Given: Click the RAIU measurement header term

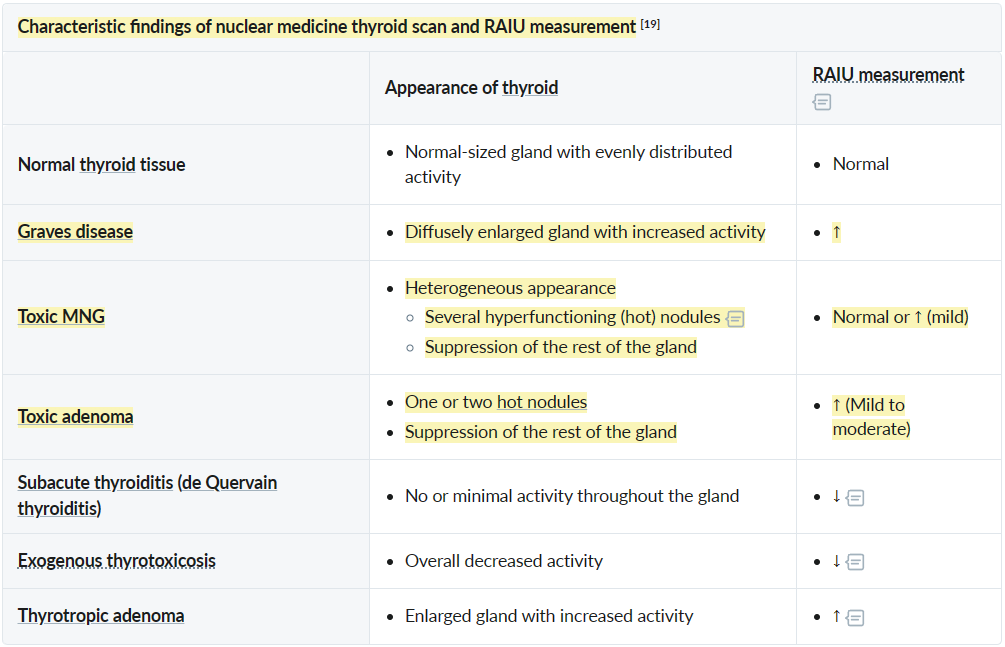Looking at the screenshot, I should [888, 75].
